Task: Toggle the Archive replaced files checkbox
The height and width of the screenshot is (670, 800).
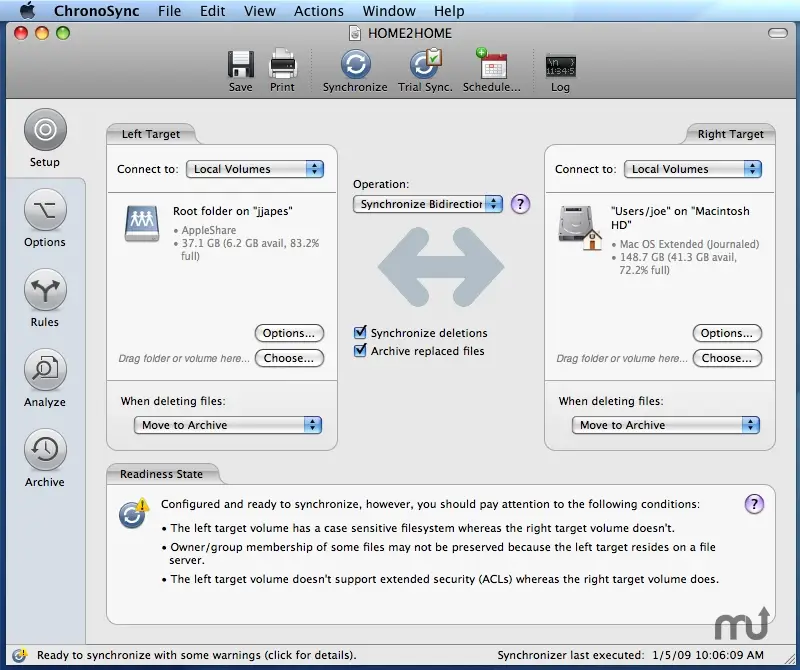Action: tap(360, 351)
